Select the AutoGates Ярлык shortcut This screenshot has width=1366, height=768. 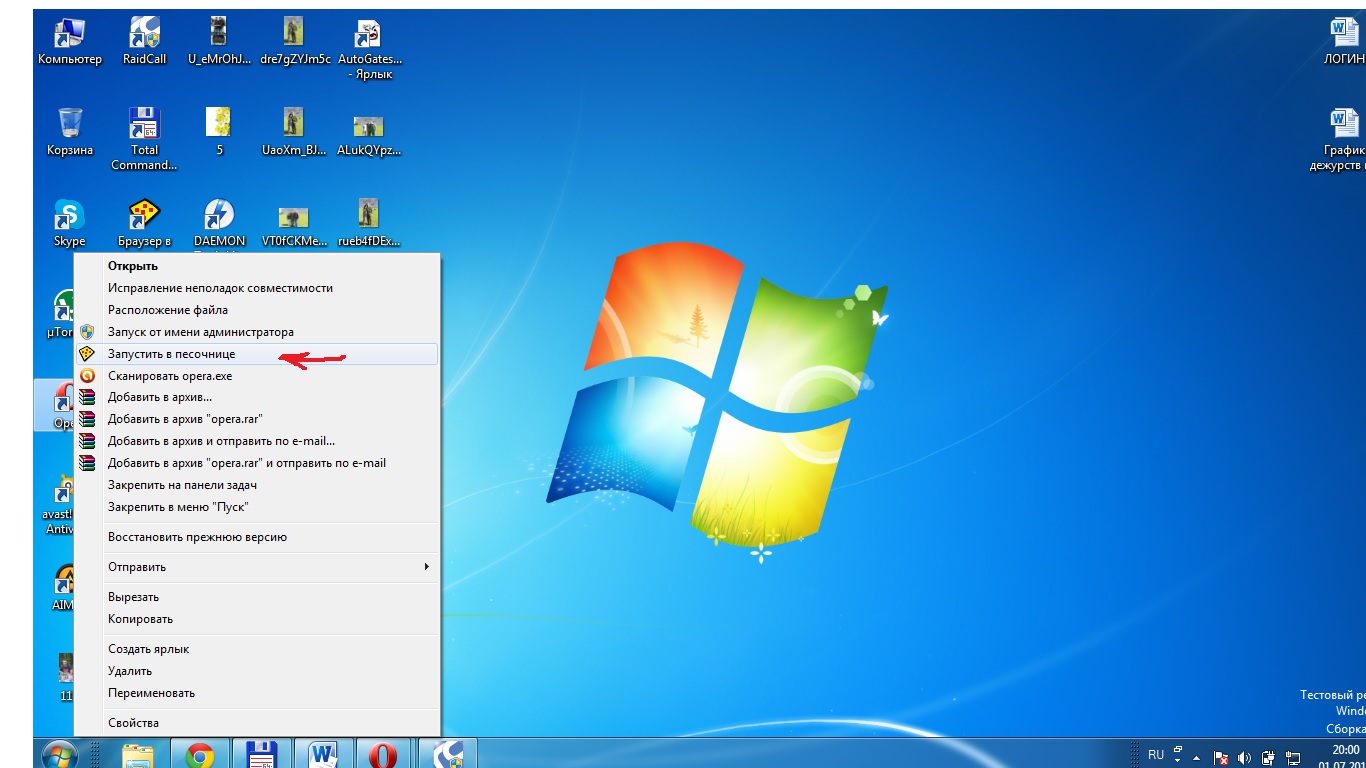pos(370,48)
